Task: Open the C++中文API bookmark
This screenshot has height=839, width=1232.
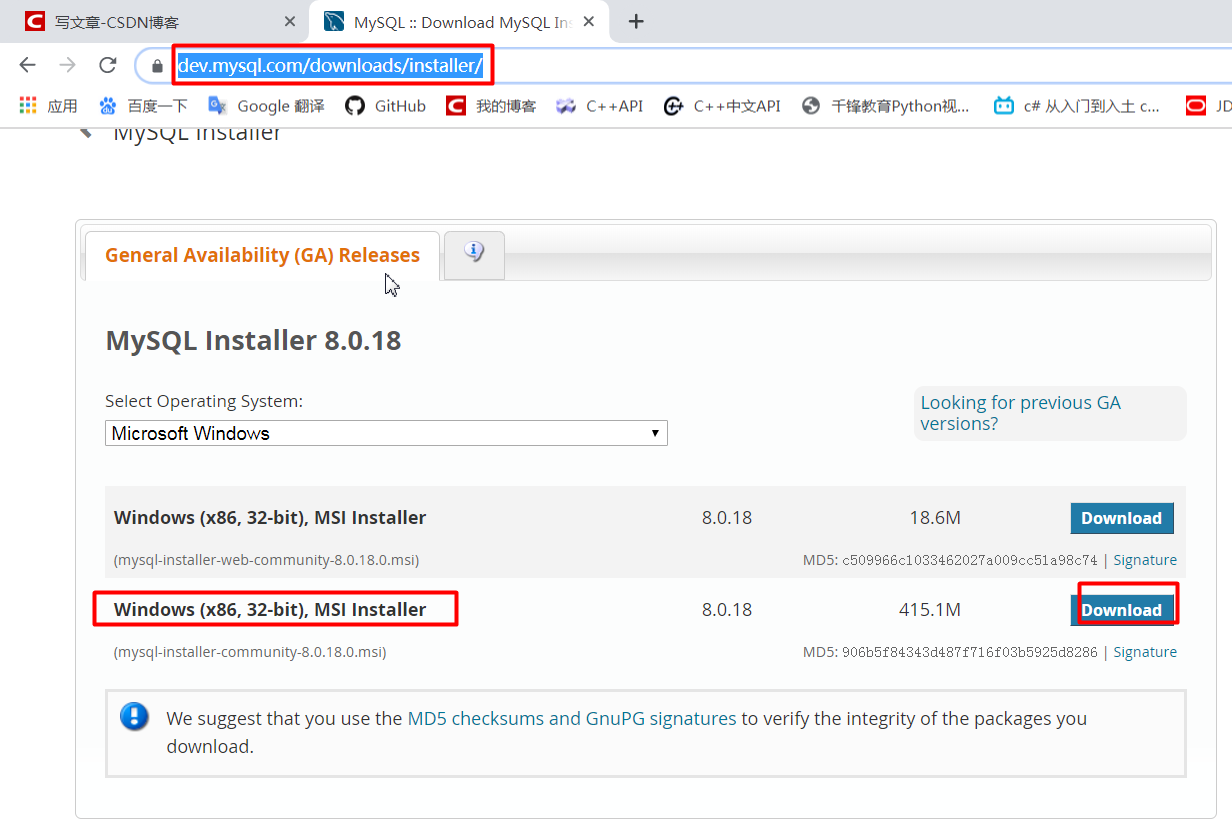Action: click(x=722, y=106)
